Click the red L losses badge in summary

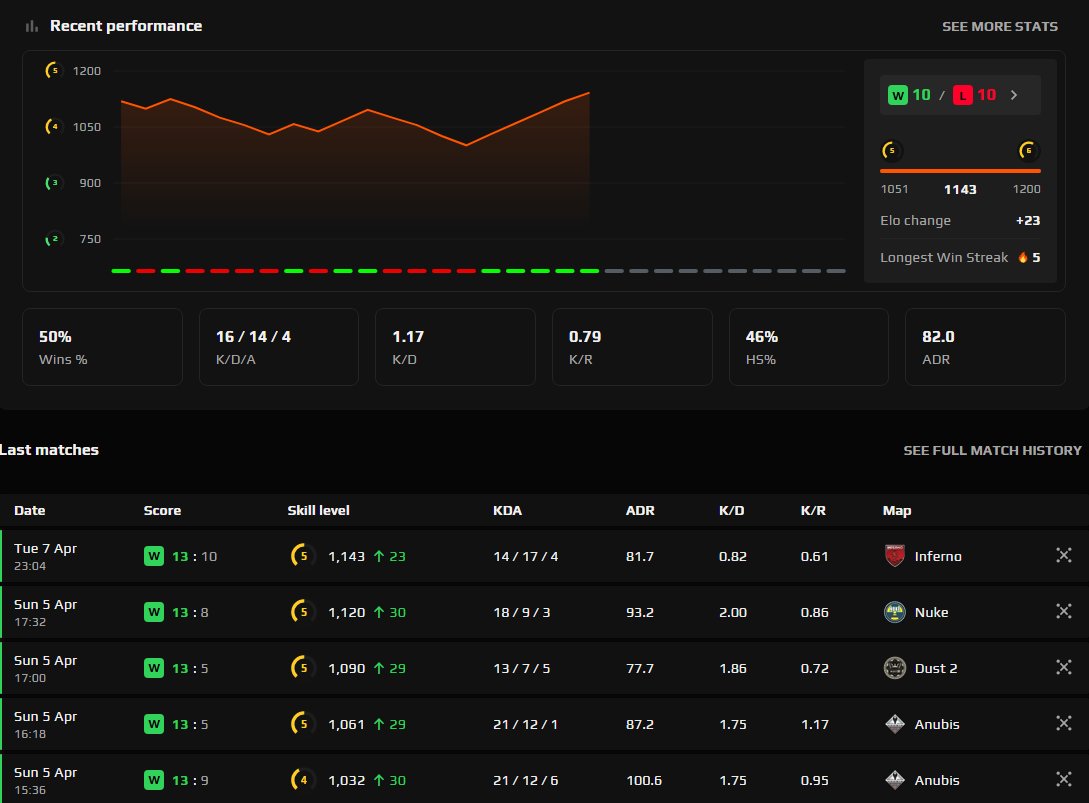(x=962, y=95)
